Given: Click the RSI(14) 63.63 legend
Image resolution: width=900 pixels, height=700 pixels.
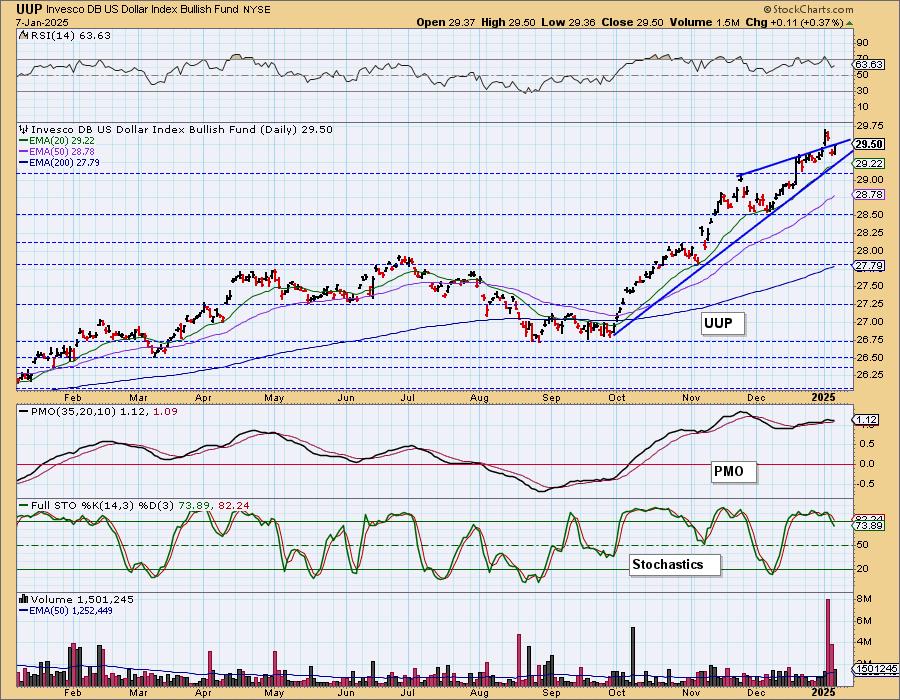Looking at the screenshot, I should point(65,36).
